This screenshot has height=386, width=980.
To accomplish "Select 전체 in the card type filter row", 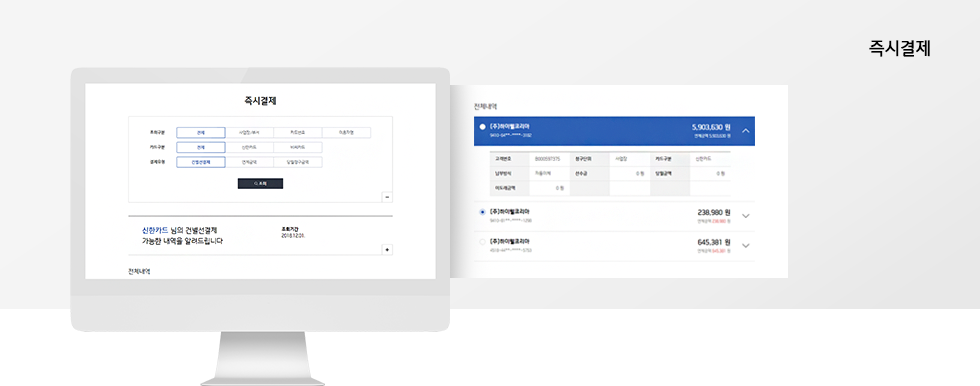I will (x=200, y=147).
